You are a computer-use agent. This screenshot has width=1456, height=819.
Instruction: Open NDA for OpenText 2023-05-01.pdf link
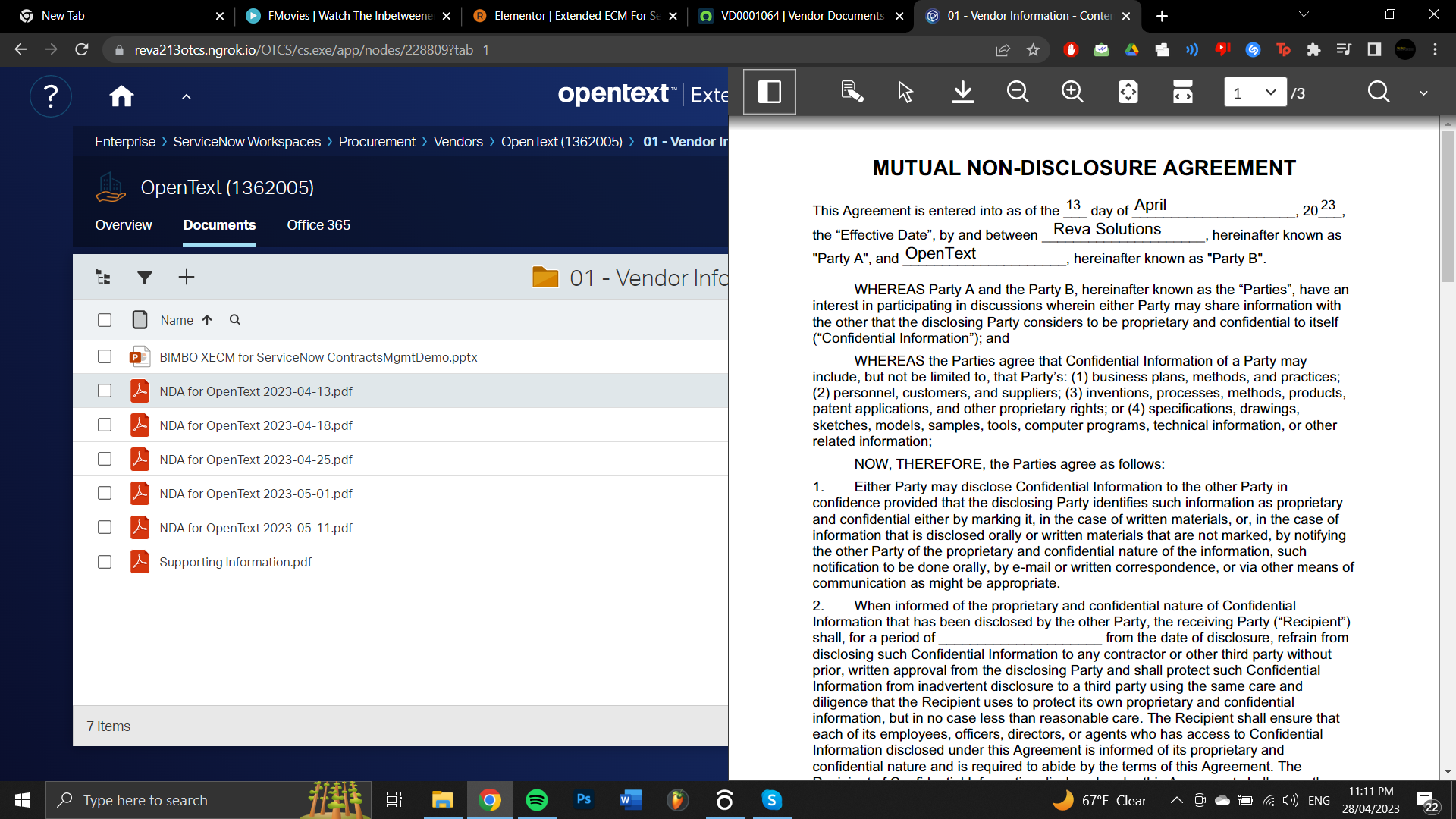(x=256, y=494)
